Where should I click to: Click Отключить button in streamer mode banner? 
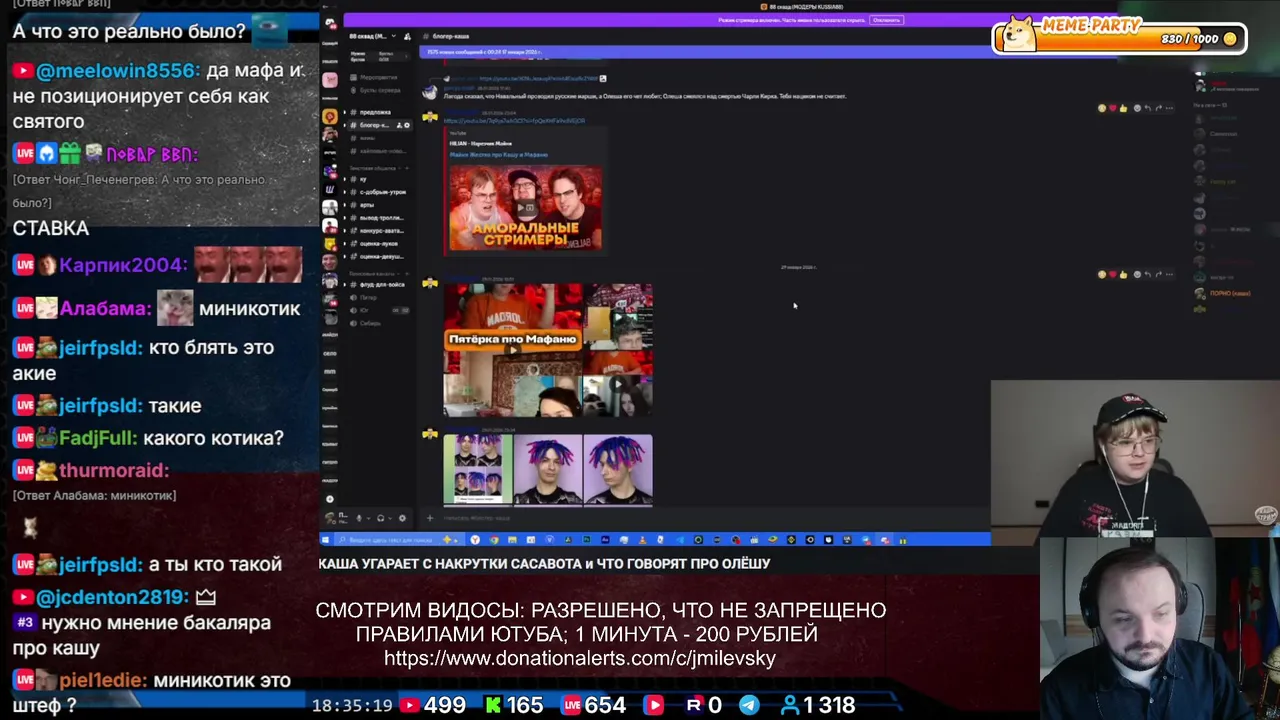point(885,19)
